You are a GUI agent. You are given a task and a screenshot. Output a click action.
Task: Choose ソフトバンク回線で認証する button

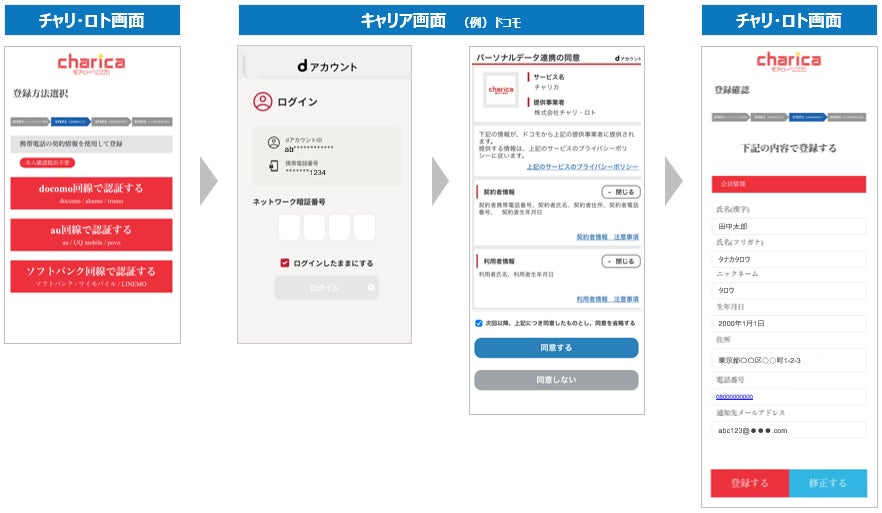pos(91,276)
